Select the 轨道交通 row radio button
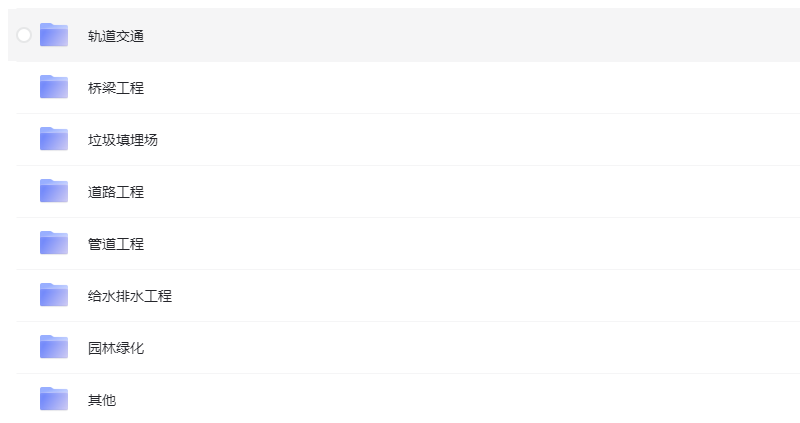Screen dimensions: 800x423 click(x=24, y=35)
